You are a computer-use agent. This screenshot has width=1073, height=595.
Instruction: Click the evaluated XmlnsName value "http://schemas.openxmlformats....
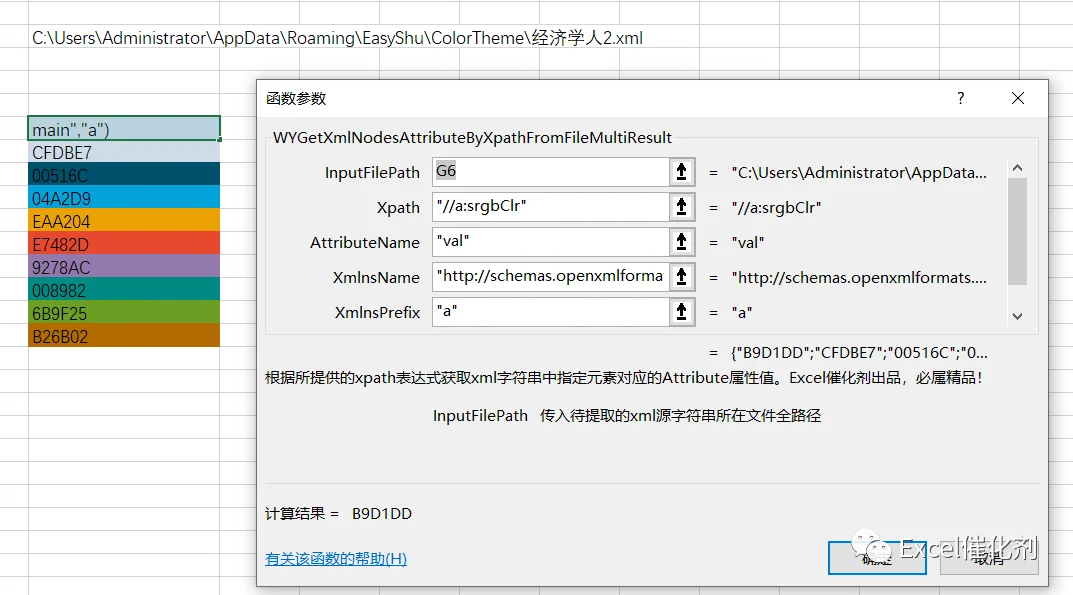click(859, 277)
